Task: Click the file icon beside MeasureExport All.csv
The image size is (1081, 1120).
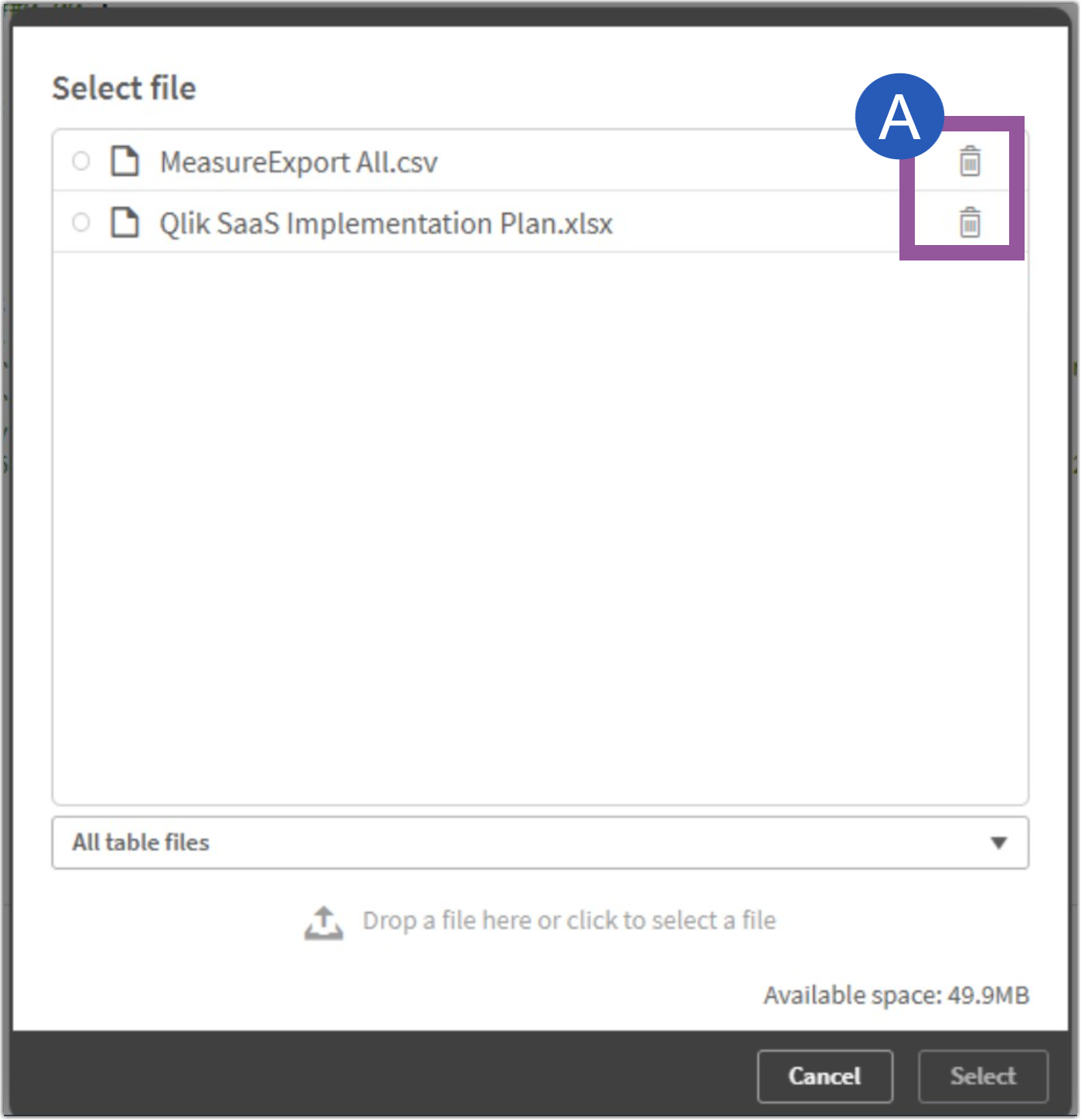Action: click(124, 162)
